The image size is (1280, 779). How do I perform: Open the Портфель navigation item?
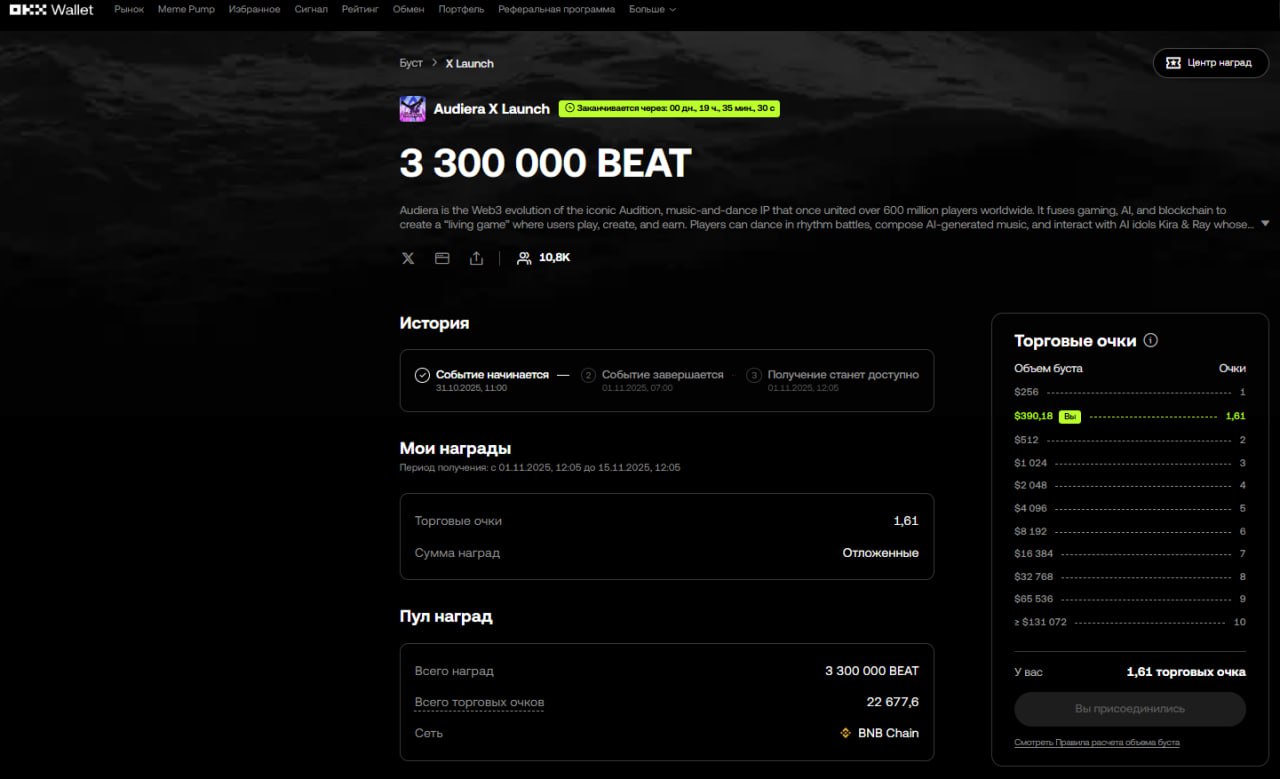point(461,9)
